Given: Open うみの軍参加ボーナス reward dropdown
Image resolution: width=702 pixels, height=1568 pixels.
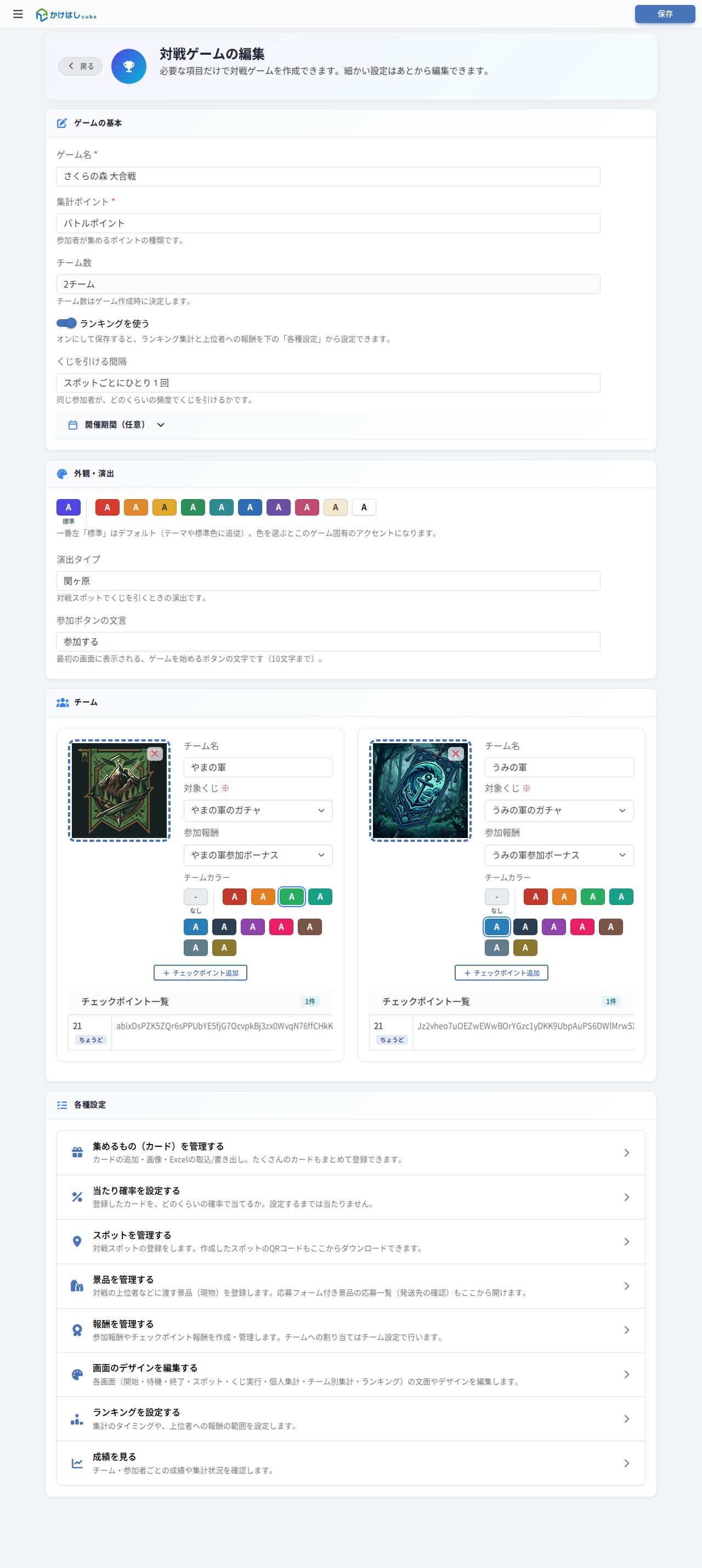Looking at the screenshot, I should click(559, 855).
